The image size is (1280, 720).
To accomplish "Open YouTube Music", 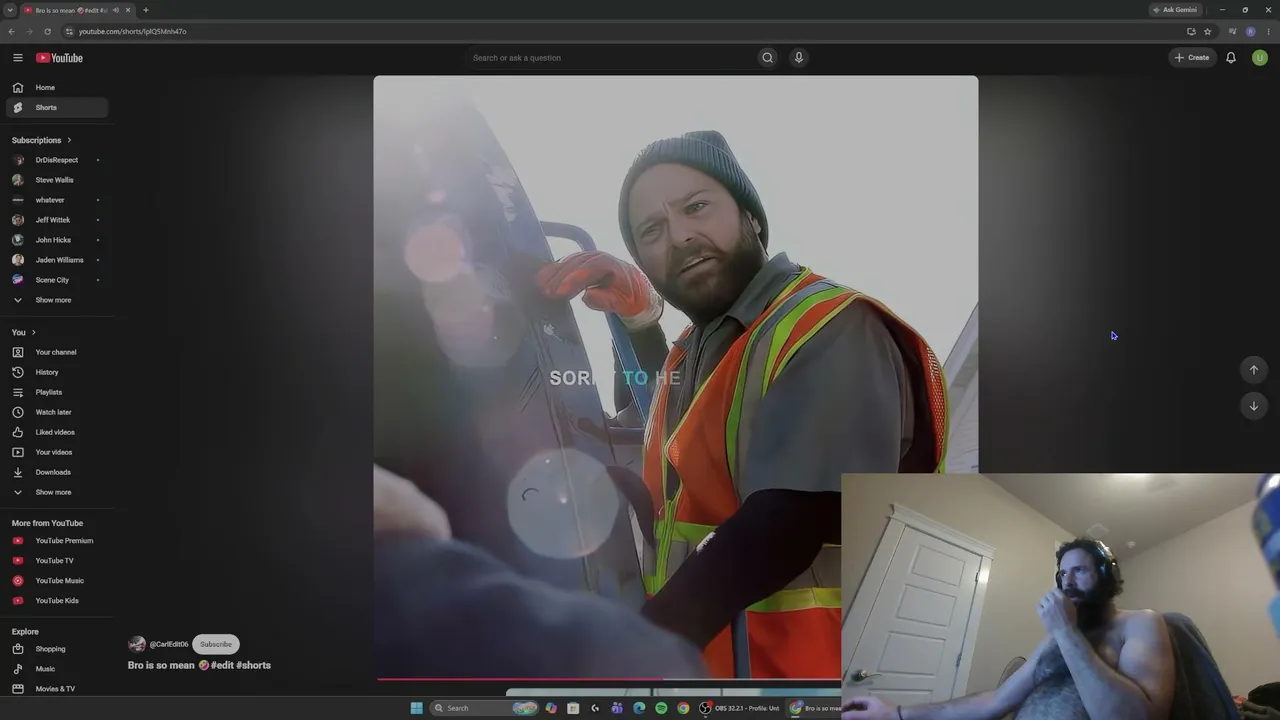I will 56,581.
